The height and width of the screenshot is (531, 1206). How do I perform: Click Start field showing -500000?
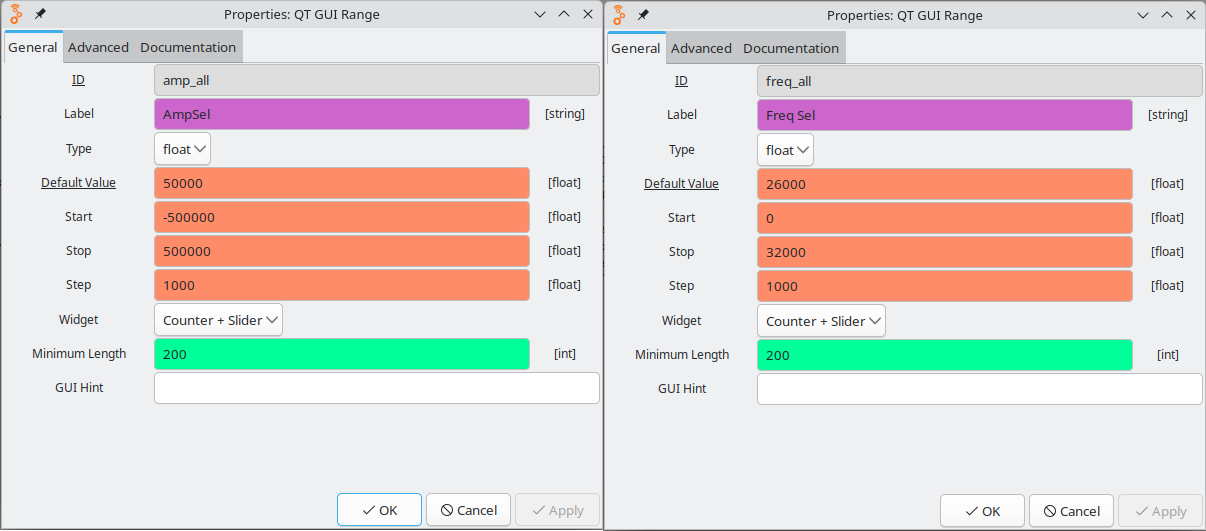[342, 217]
